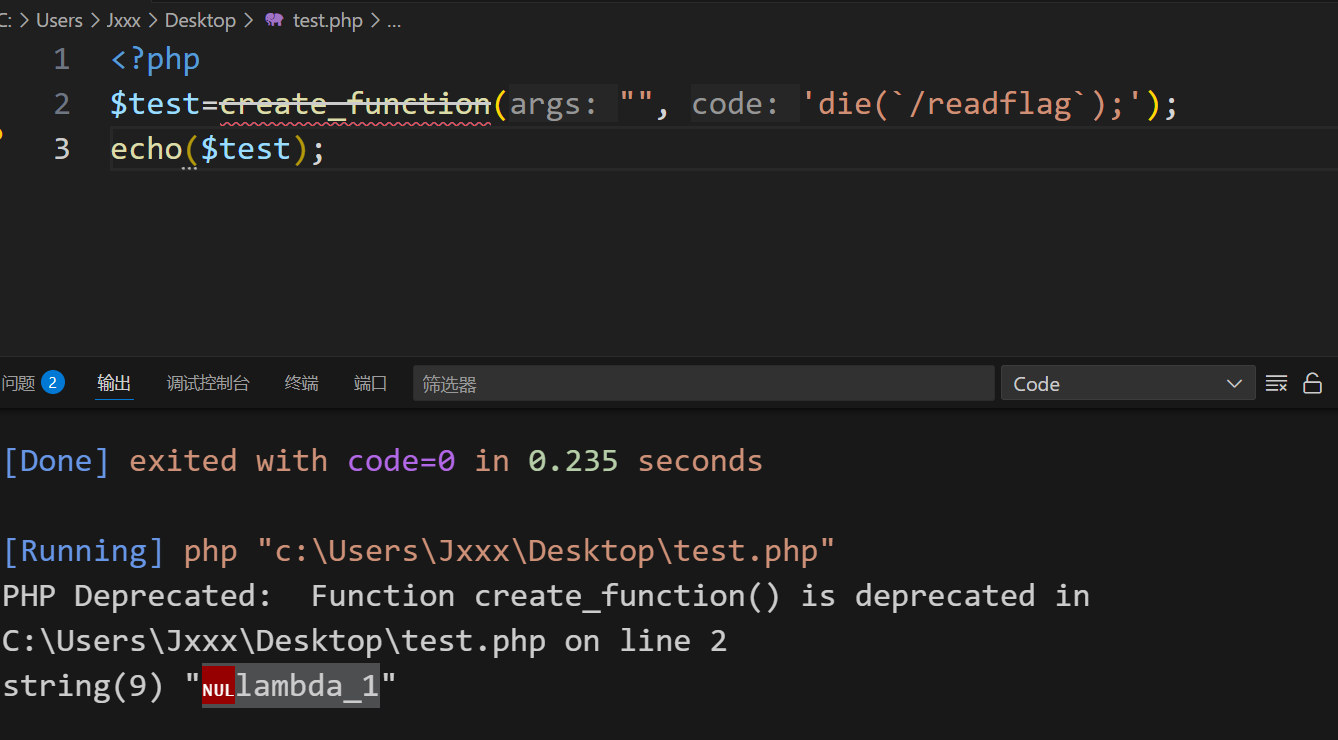Click into the 筛选器 filter field
Viewport: 1338px width, 740px height.
(x=703, y=384)
